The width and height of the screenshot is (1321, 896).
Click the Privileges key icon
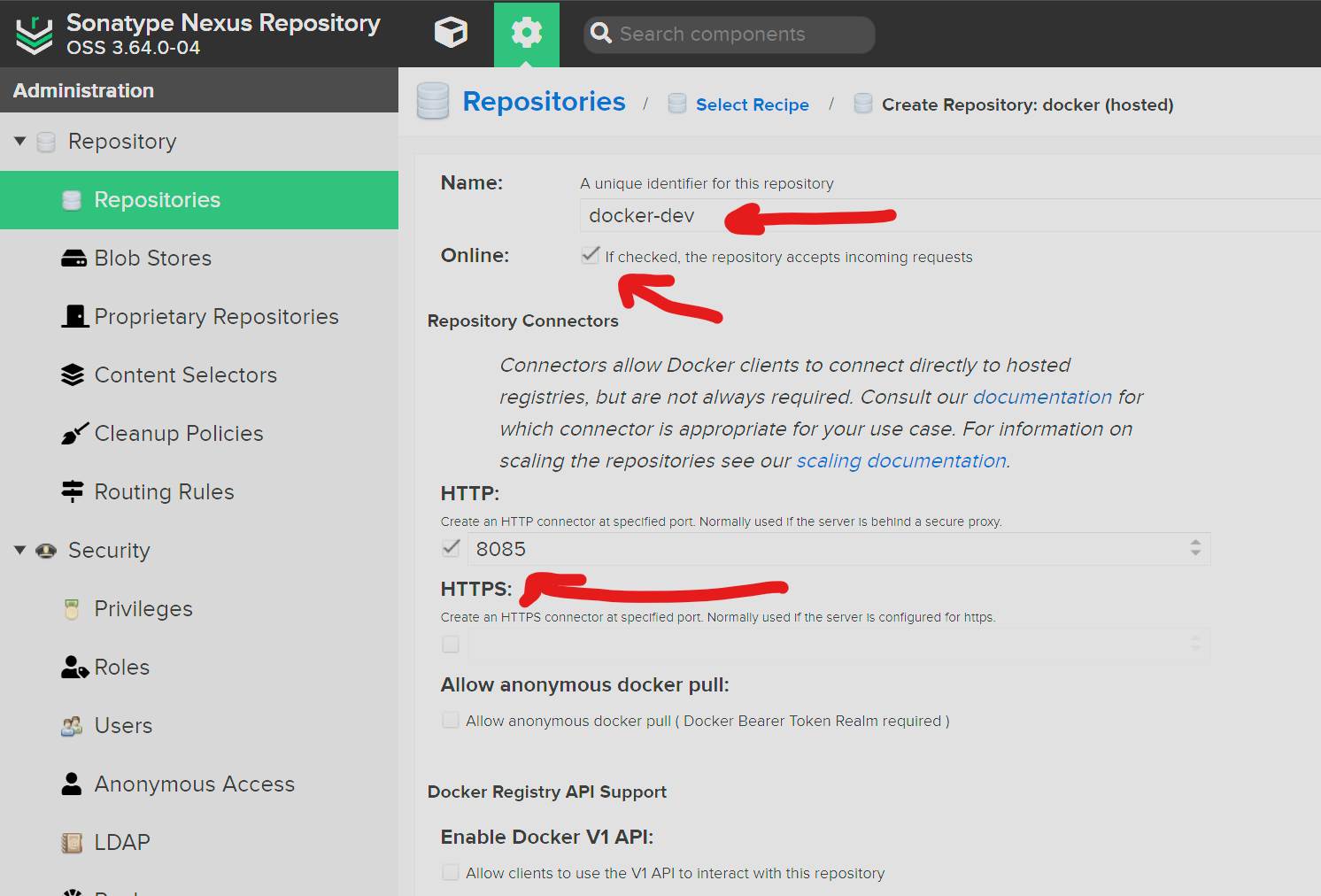[71, 608]
